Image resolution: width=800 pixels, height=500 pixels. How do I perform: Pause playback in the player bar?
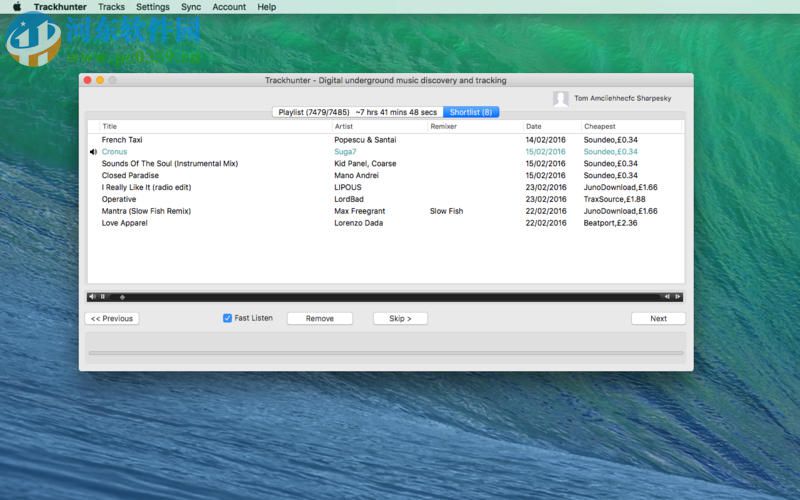click(103, 296)
